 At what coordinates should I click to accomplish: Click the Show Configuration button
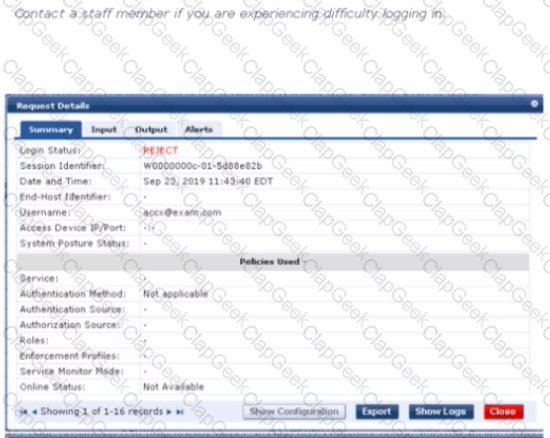tap(294, 412)
